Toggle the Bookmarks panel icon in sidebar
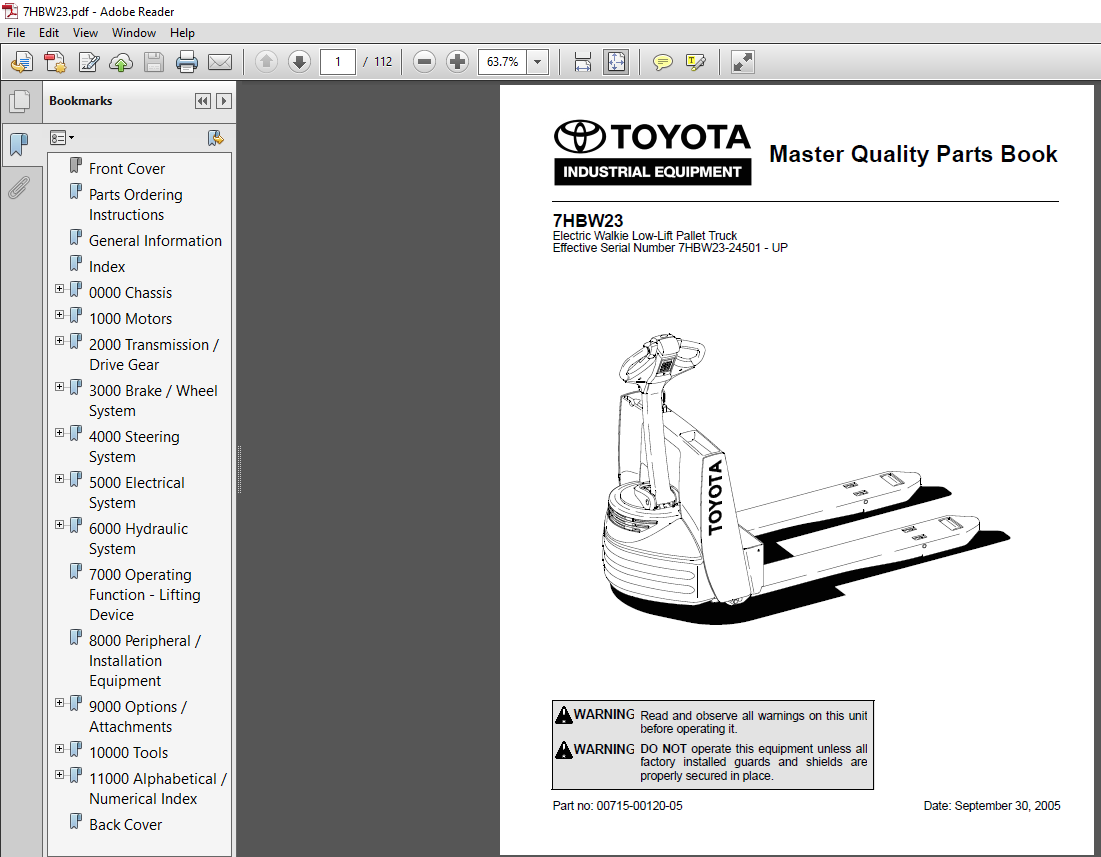Image resolution: width=1101 pixels, height=857 pixels. (x=19, y=145)
